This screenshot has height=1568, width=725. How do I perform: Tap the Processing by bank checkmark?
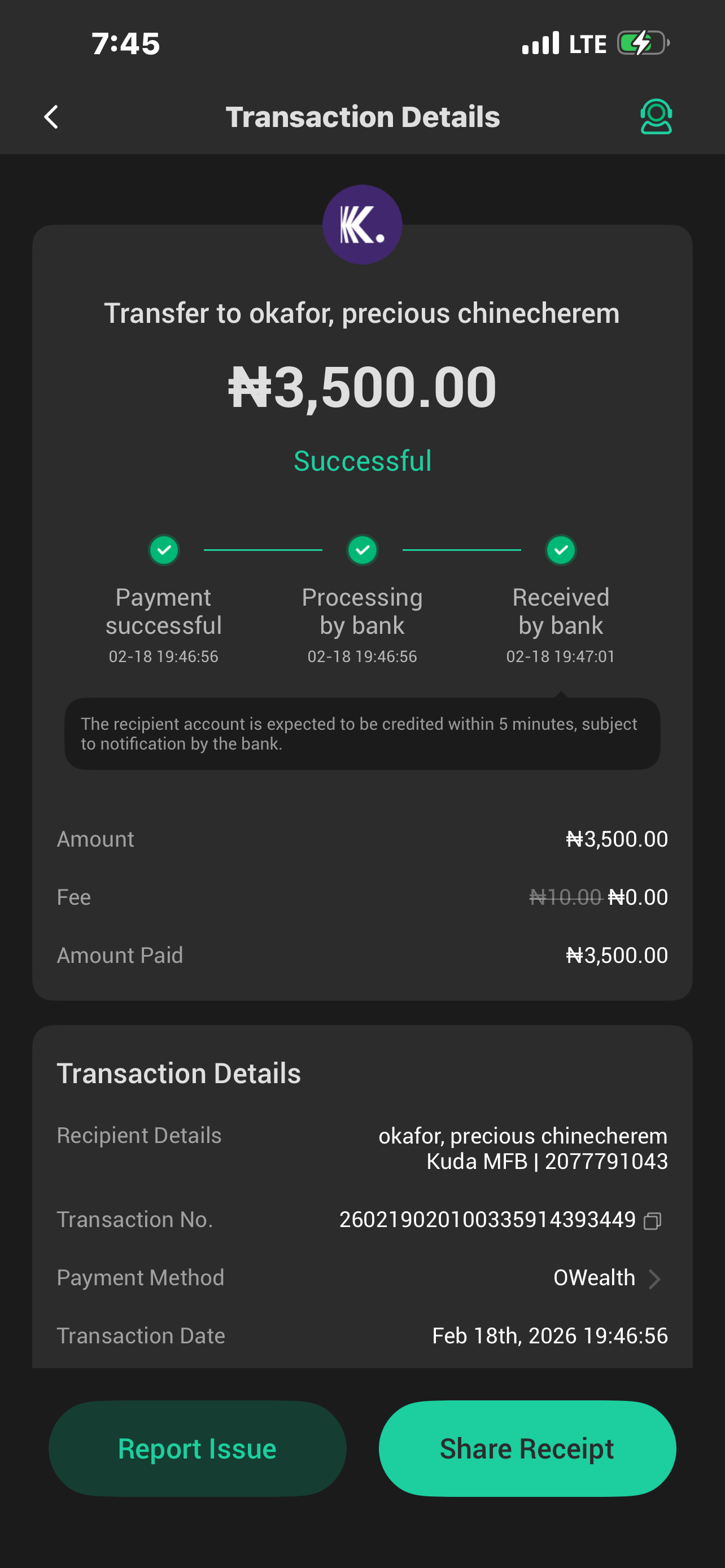362,550
